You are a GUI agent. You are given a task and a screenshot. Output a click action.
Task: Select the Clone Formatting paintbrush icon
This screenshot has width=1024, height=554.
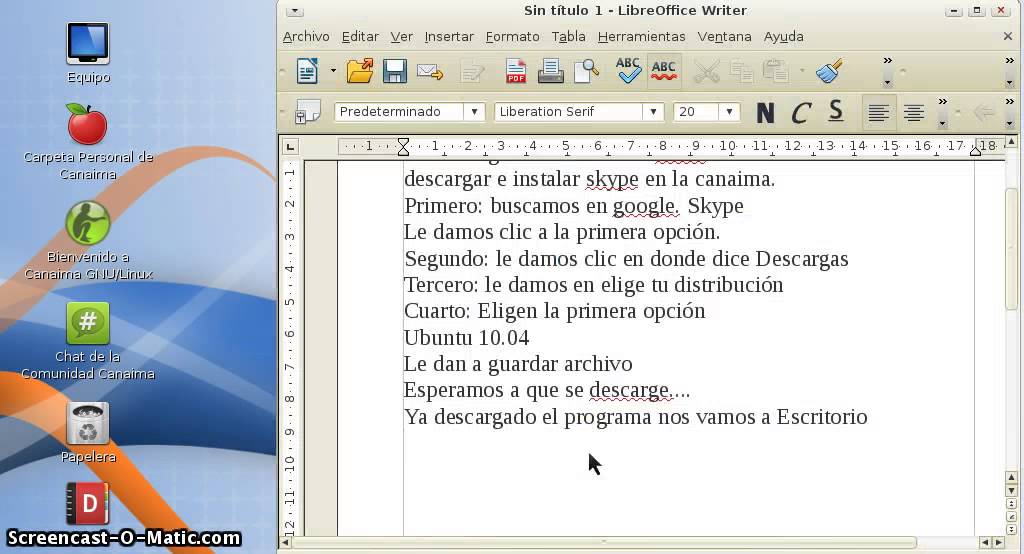tap(829, 71)
